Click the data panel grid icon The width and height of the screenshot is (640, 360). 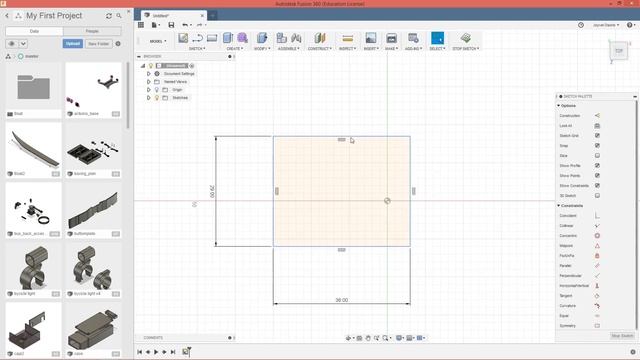[141, 25]
